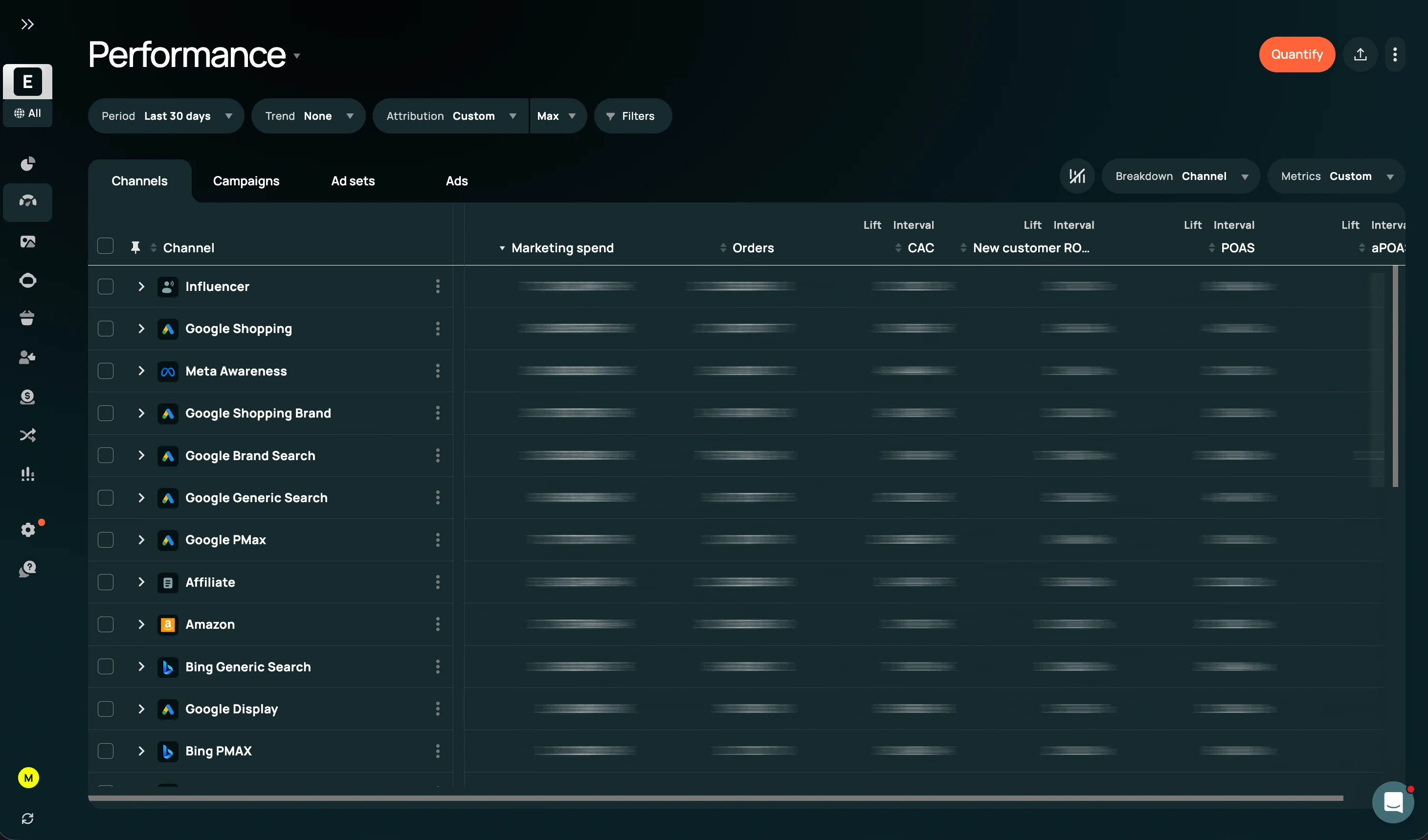Switch to the Ads tab

[x=457, y=181]
